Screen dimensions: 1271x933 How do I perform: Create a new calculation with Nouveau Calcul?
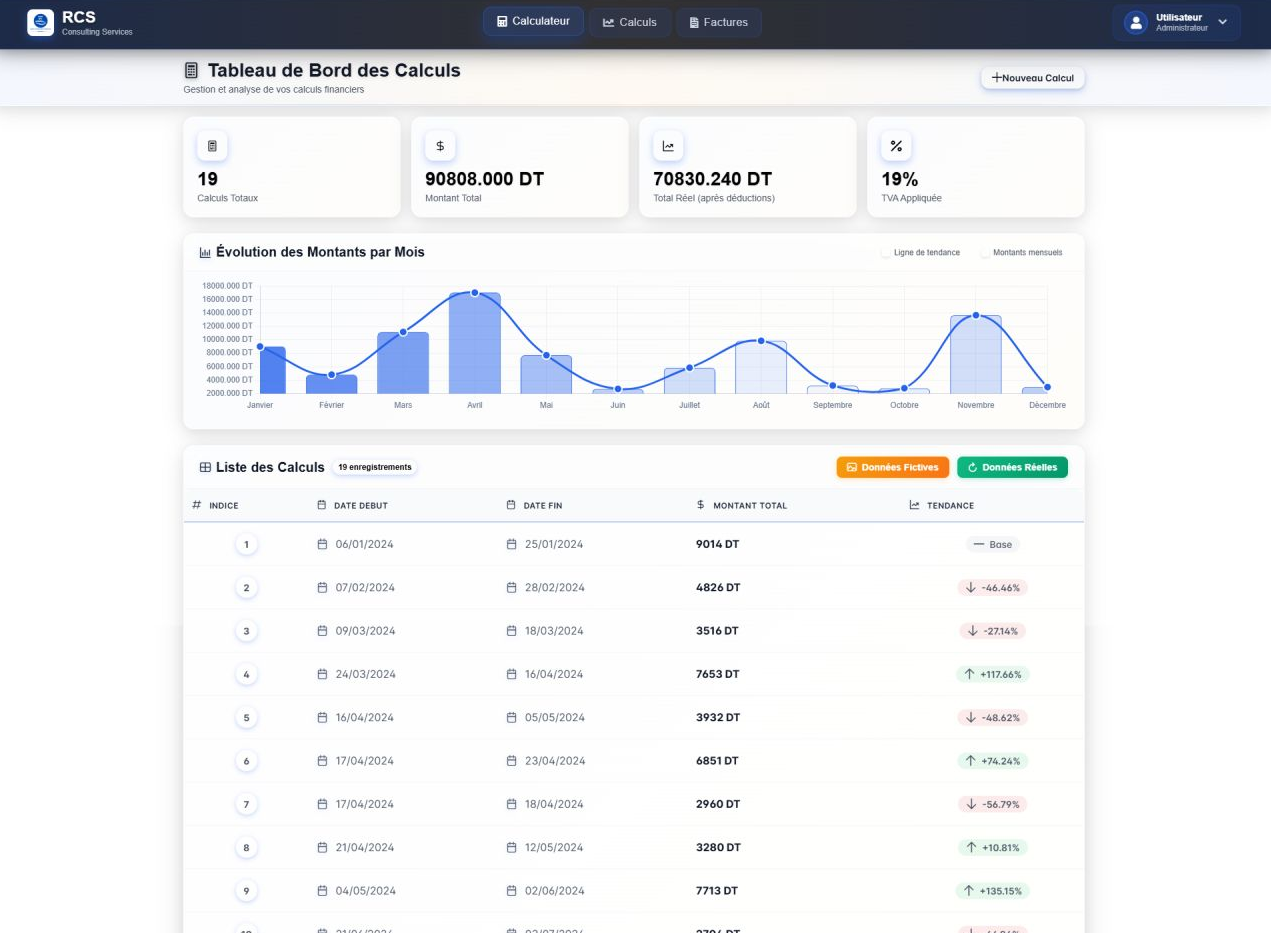point(1032,78)
